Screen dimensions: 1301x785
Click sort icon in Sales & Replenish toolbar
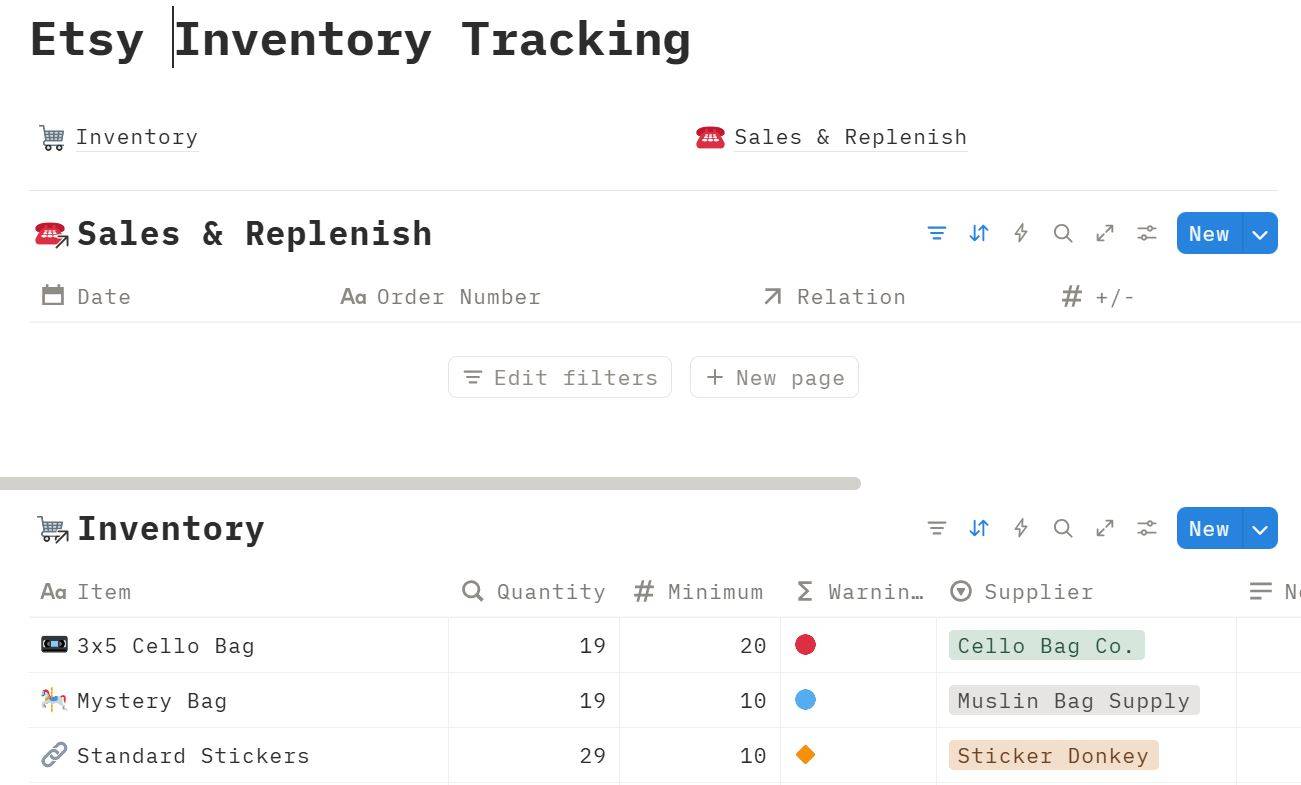point(979,234)
